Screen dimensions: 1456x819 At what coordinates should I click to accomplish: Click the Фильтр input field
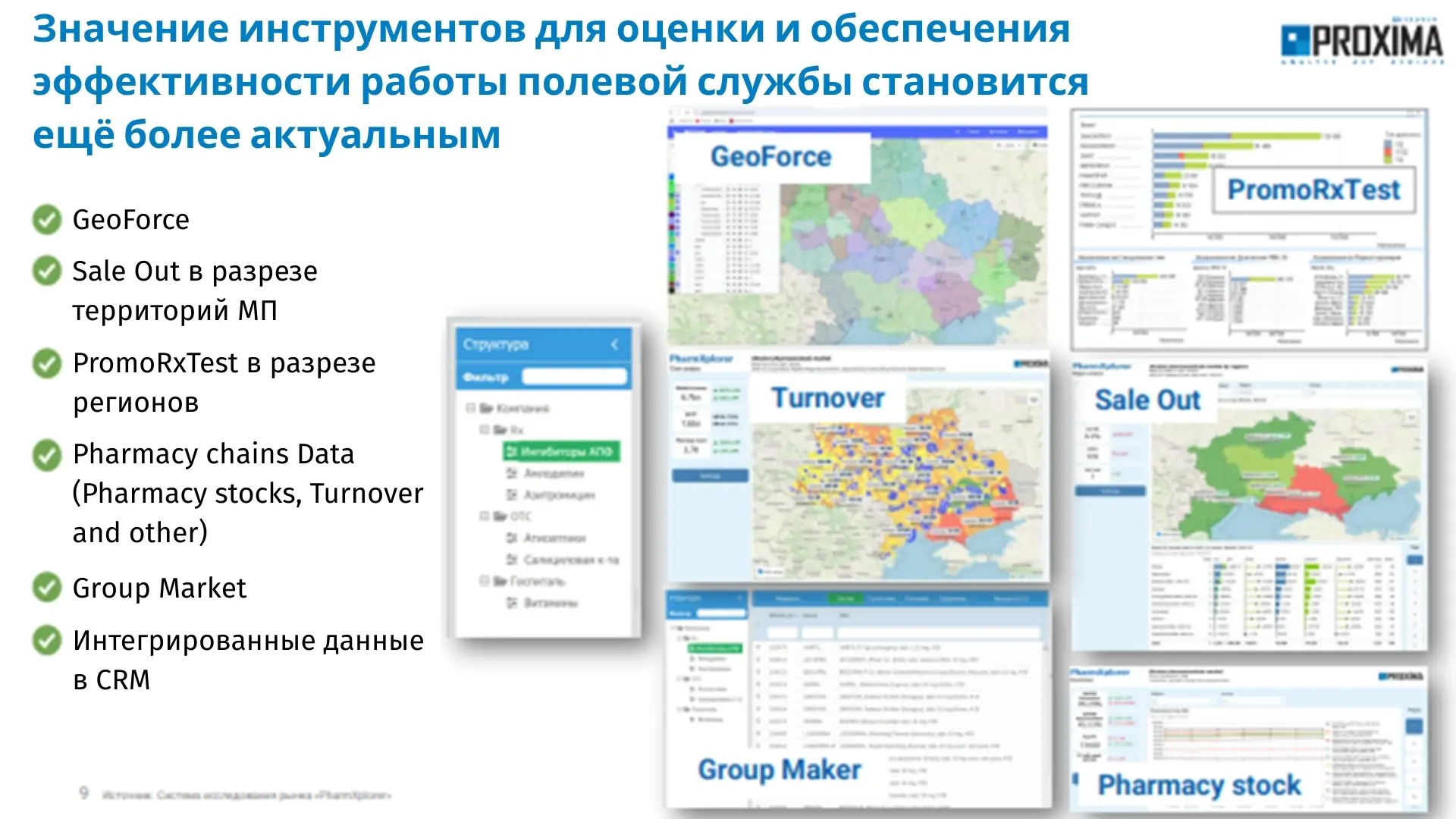574,377
